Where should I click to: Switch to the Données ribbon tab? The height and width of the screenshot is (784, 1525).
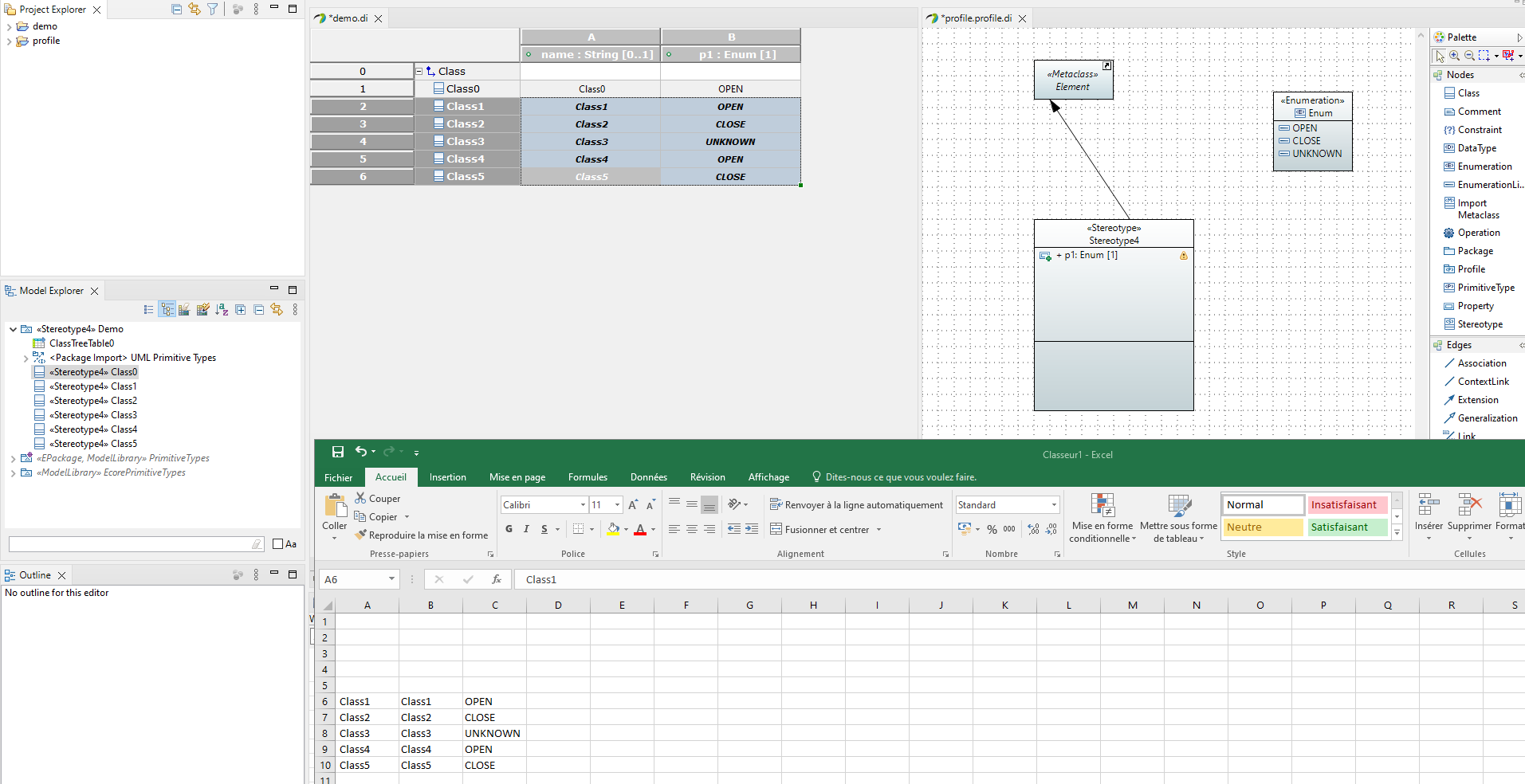click(x=649, y=477)
